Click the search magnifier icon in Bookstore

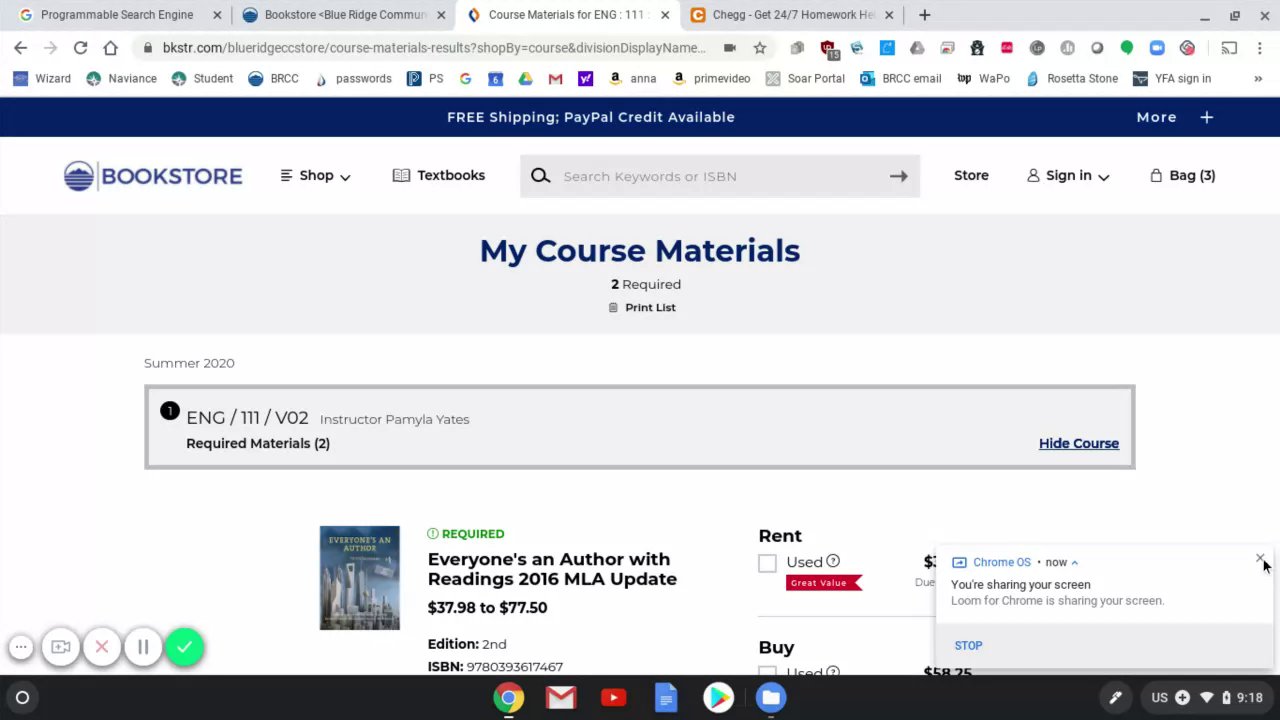pyautogui.click(x=540, y=176)
